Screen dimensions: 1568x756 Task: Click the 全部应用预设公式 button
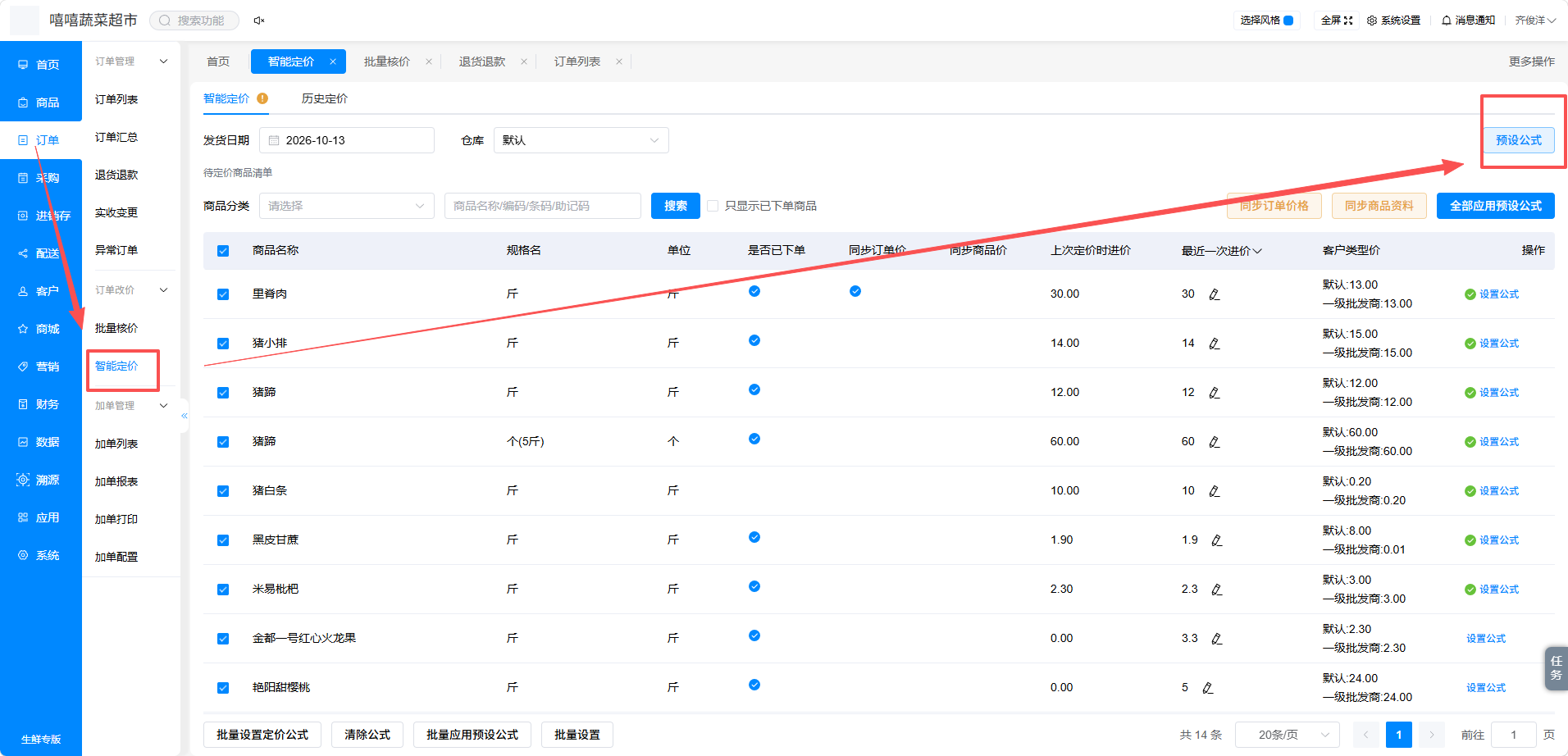point(1496,206)
